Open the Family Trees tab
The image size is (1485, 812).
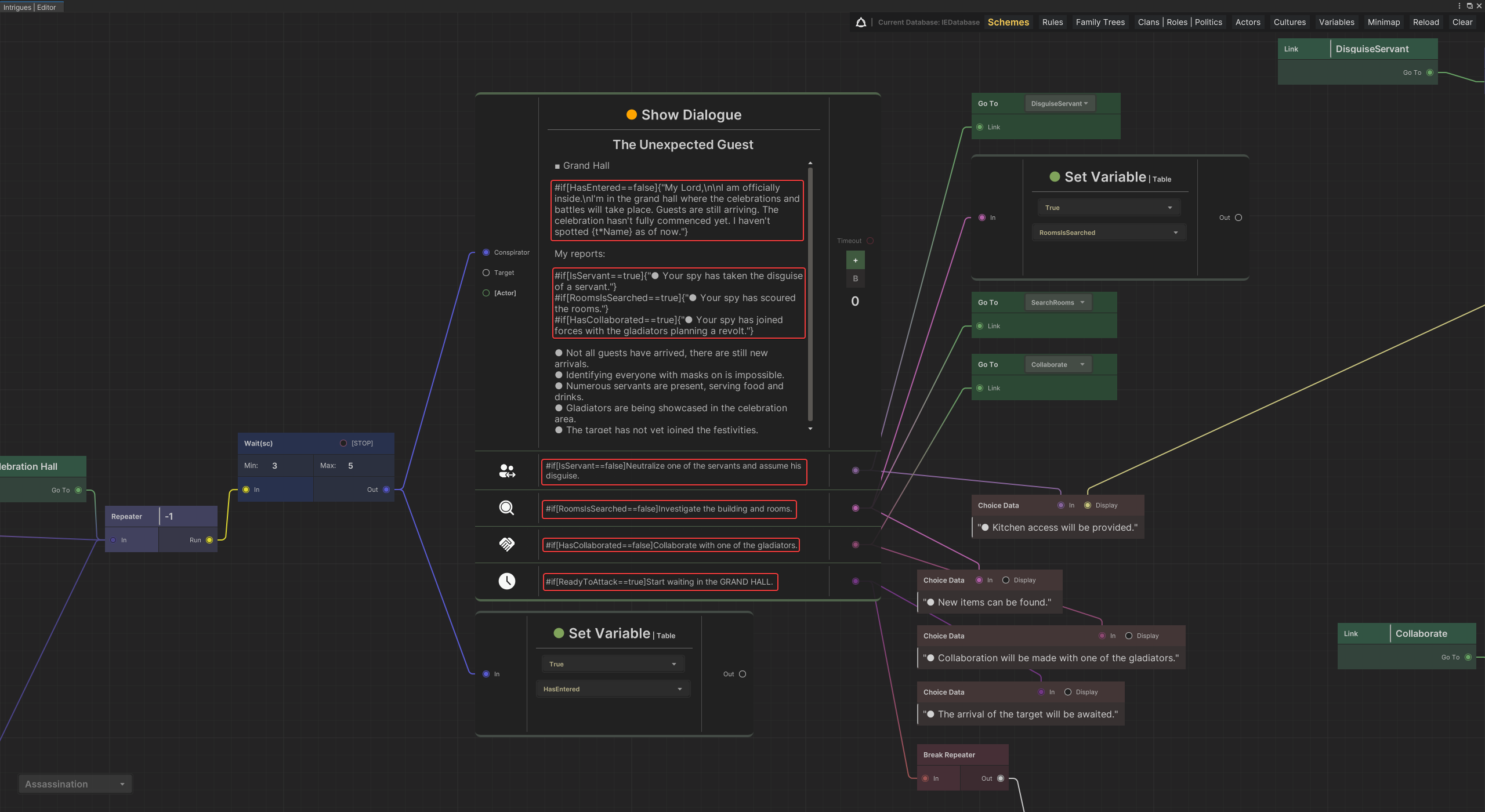pos(1100,22)
